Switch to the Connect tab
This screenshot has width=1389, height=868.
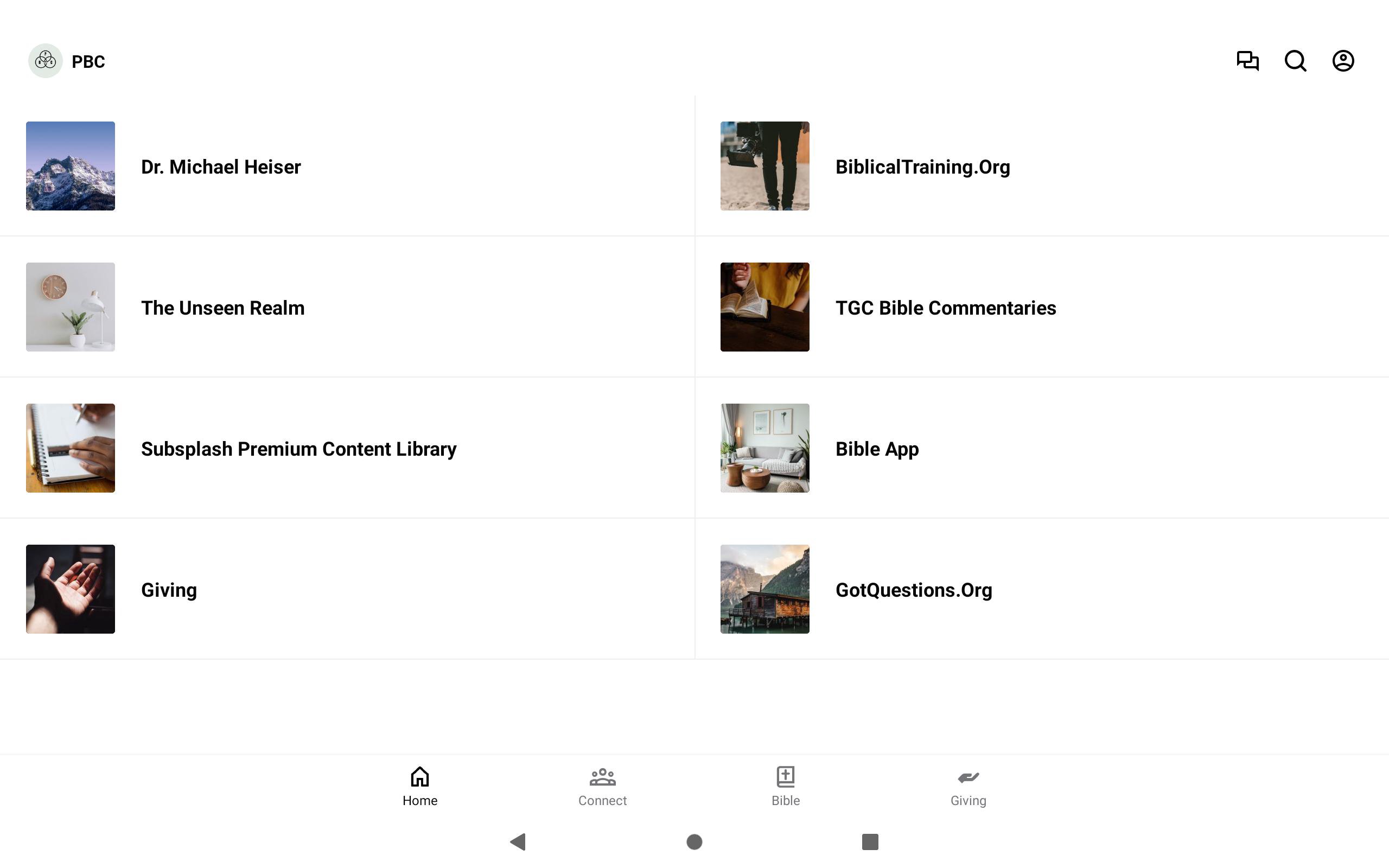tap(602, 786)
